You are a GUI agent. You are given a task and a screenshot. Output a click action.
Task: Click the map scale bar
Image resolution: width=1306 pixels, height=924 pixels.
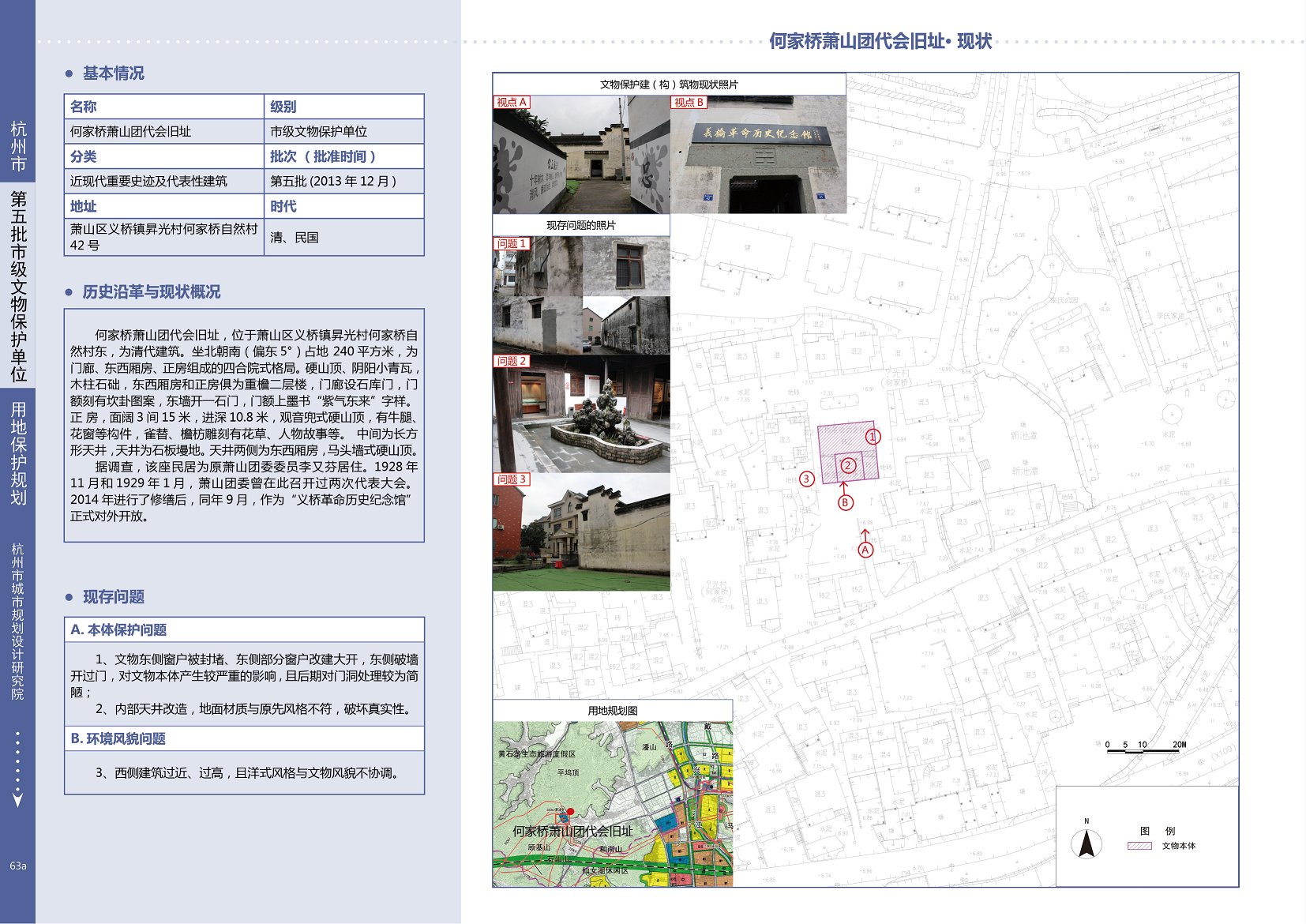point(1144,749)
